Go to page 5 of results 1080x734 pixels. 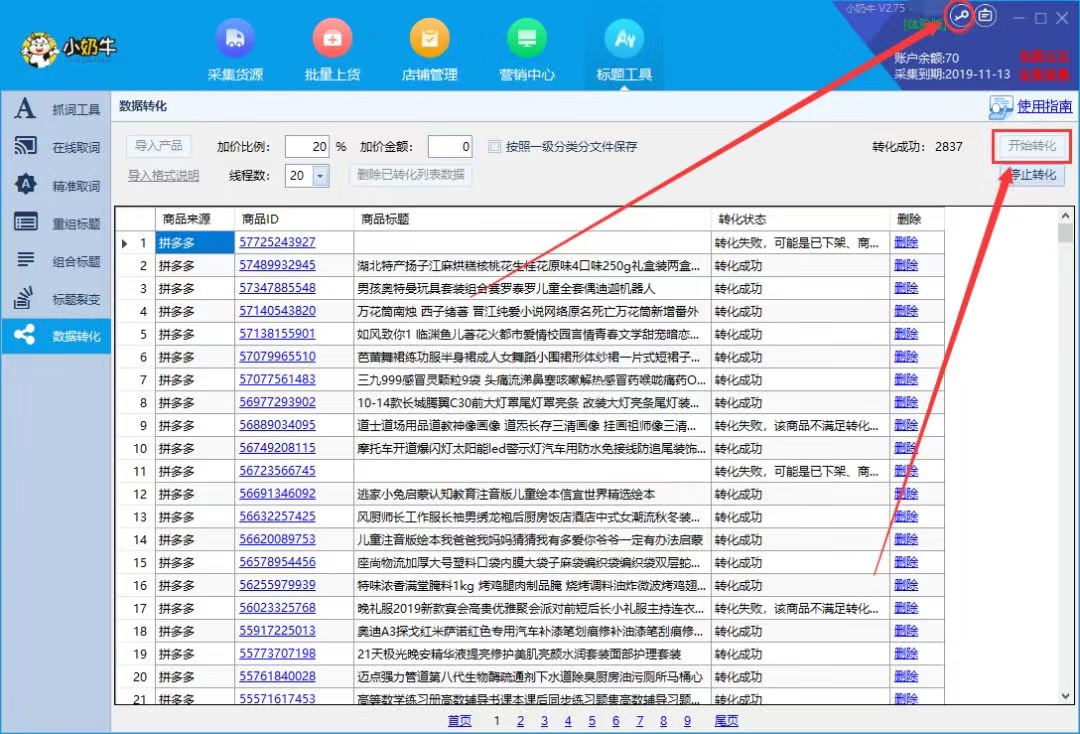pos(592,721)
